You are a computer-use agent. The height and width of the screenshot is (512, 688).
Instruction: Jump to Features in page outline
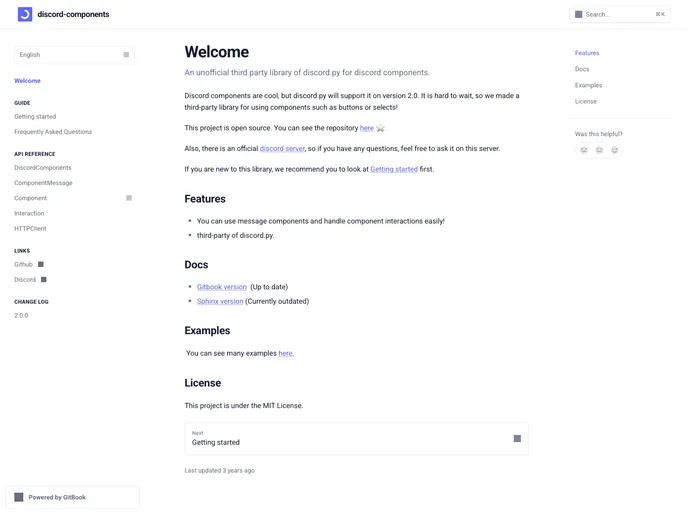(587, 53)
